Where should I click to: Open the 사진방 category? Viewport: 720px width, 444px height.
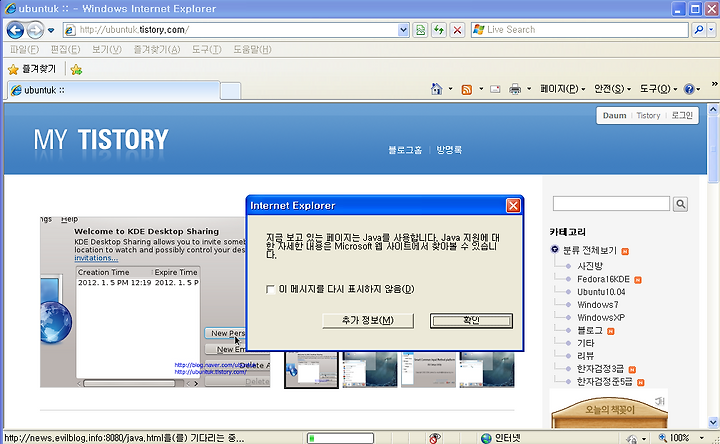tap(590, 266)
